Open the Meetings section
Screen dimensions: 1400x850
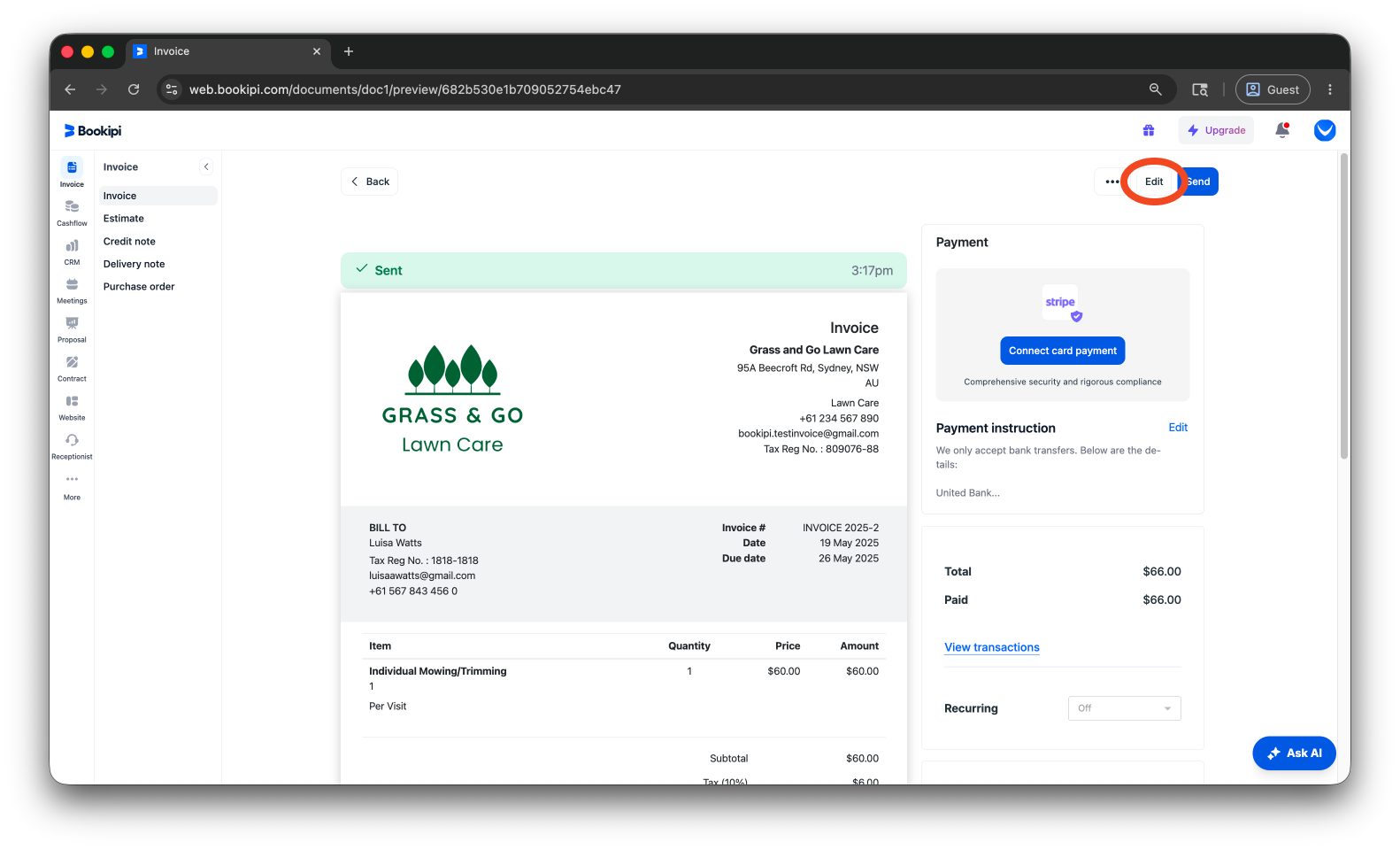[x=72, y=290]
